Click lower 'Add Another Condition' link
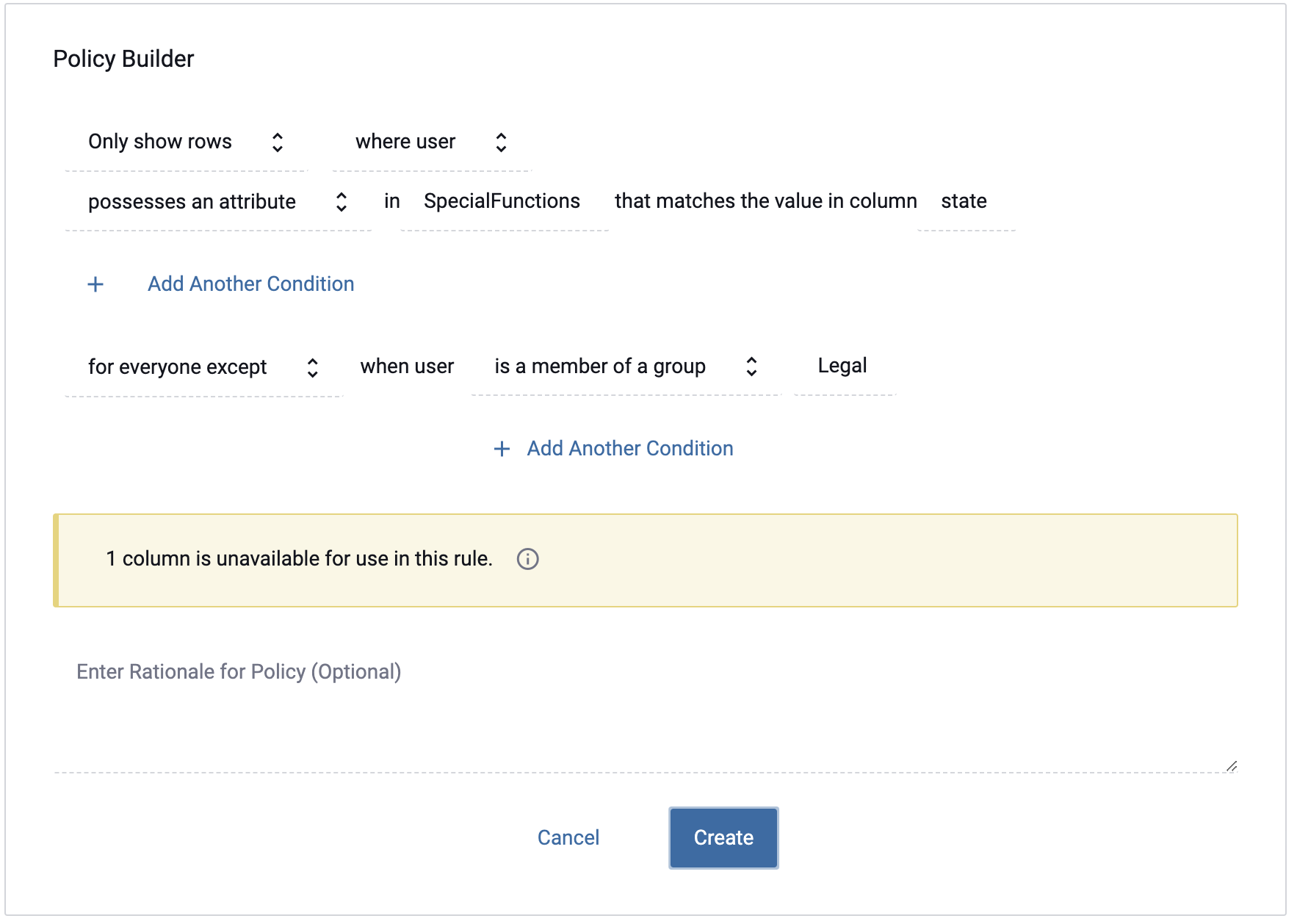The image size is (1297, 924). coord(630,449)
